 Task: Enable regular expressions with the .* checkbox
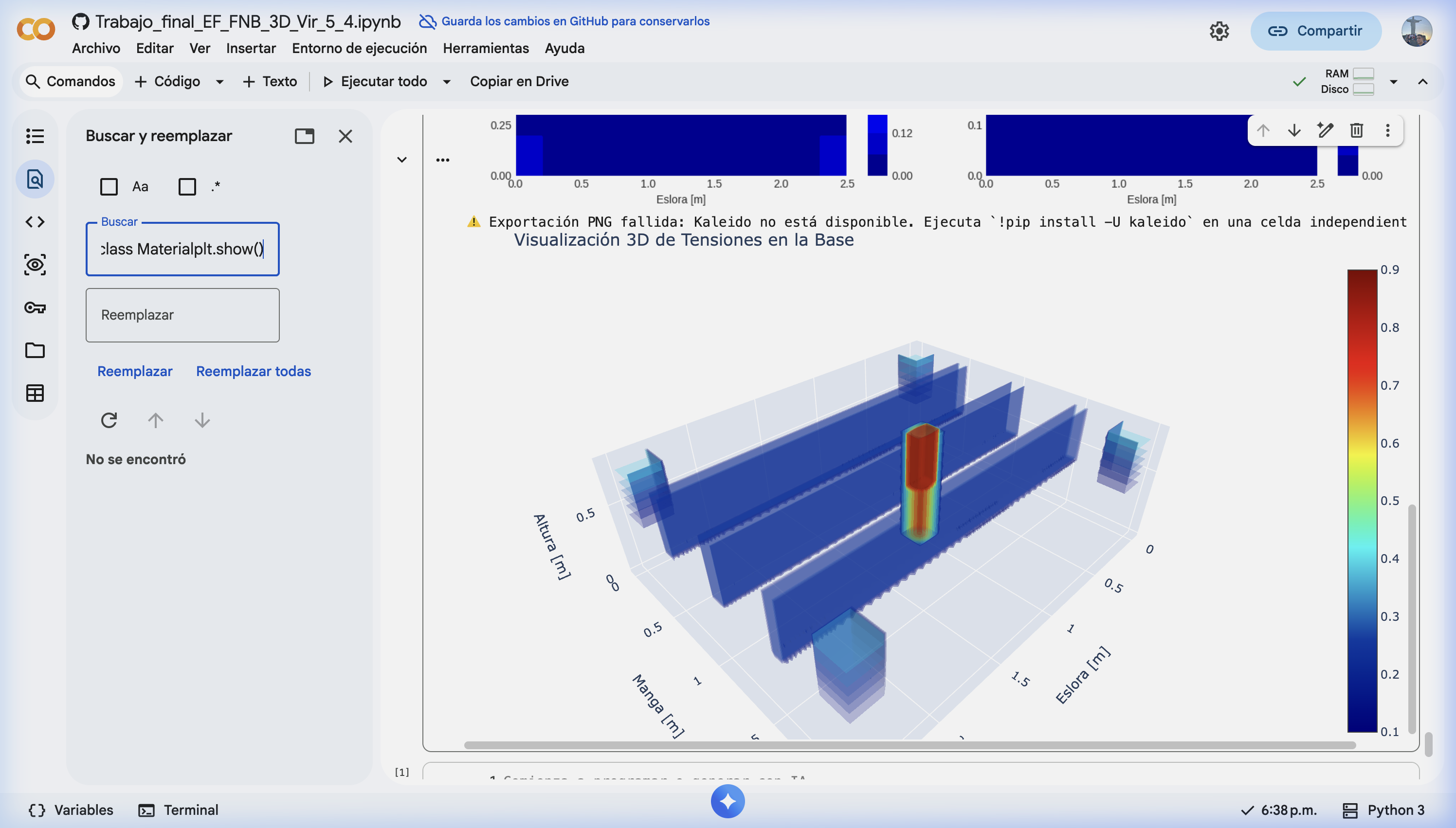(188, 186)
